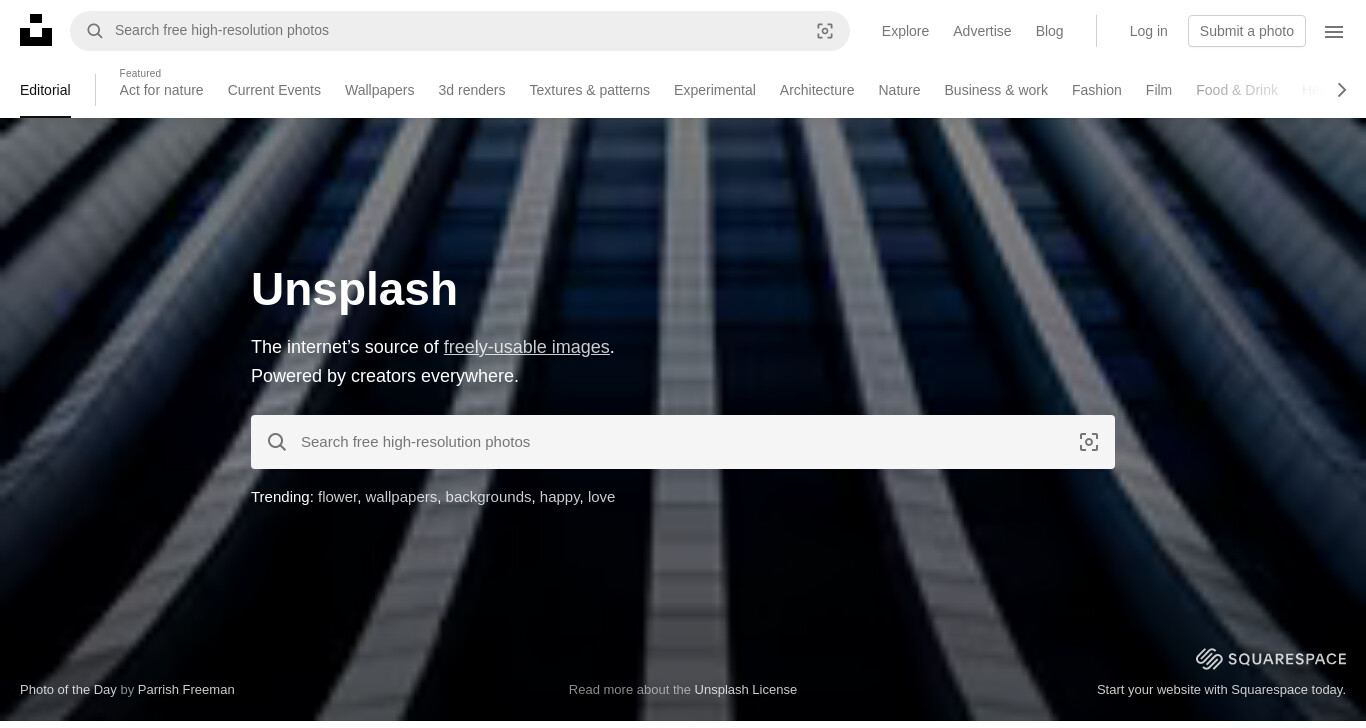Open the Unsplash License link
Image resolution: width=1366 pixels, height=728 pixels.
[746, 689]
